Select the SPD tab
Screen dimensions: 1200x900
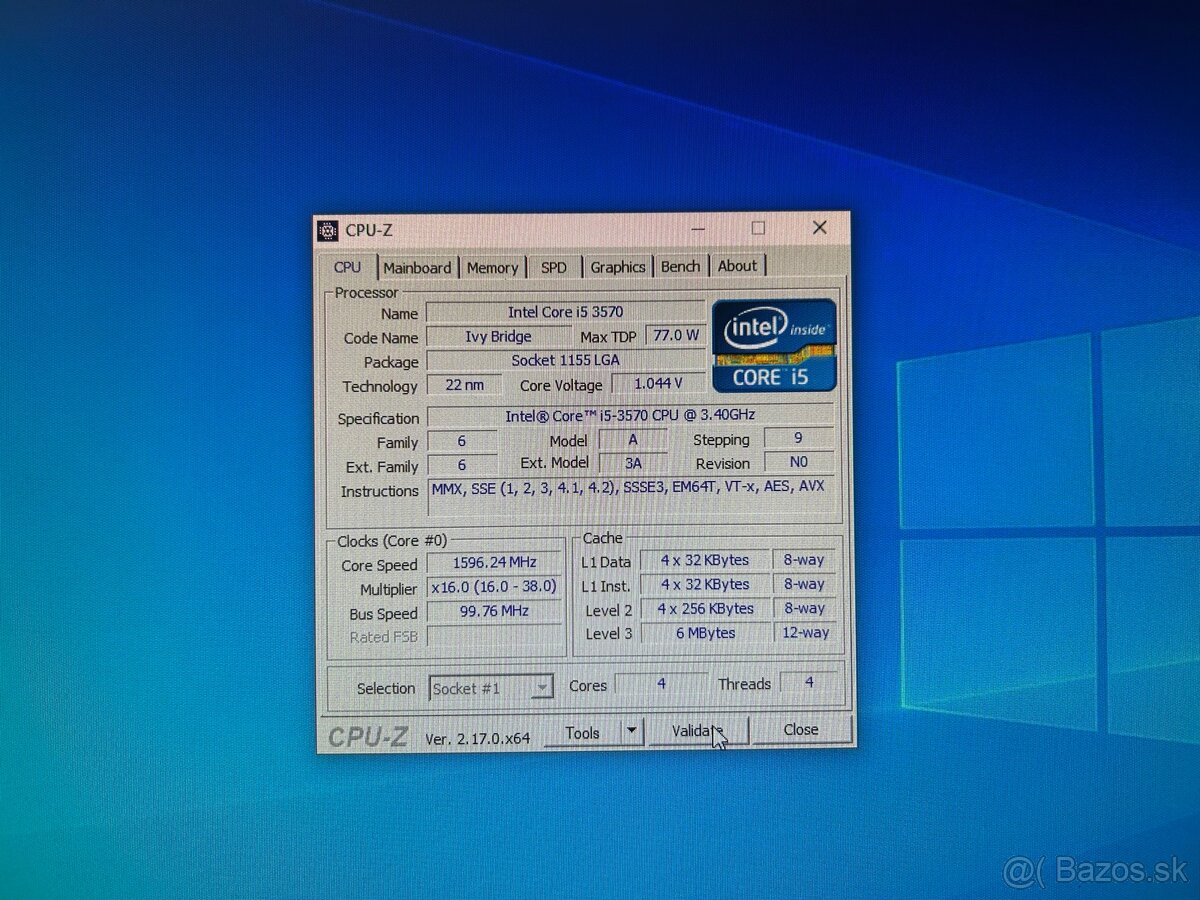(554, 267)
